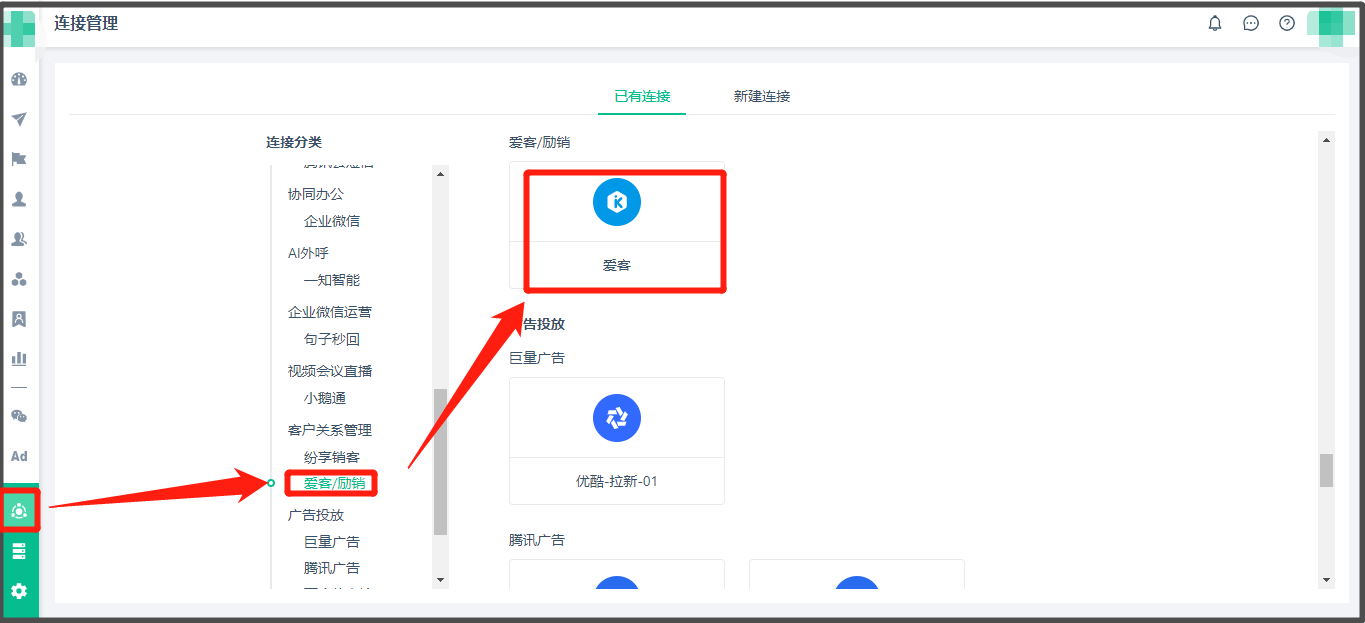The width and height of the screenshot is (1365, 623).
Task: Select 句子秒回 in category list
Action: pos(332,339)
